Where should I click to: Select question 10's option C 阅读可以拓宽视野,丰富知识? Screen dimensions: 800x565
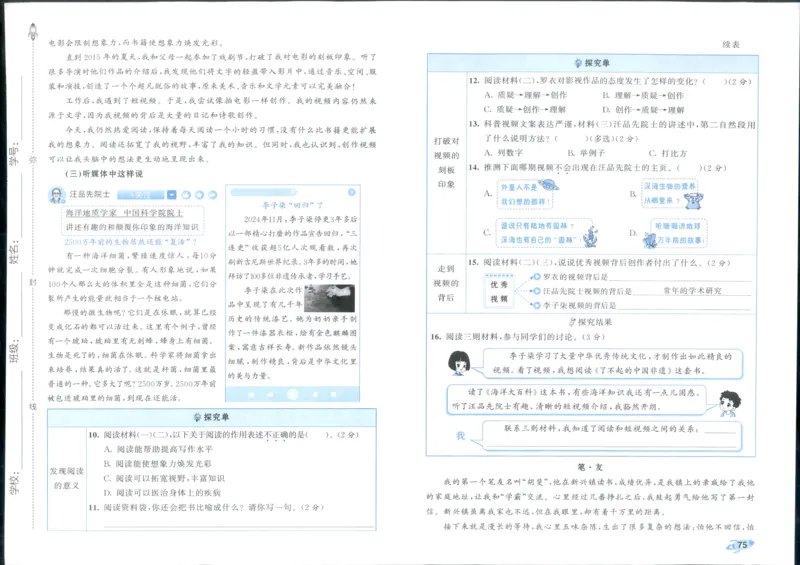click(164, 478)
